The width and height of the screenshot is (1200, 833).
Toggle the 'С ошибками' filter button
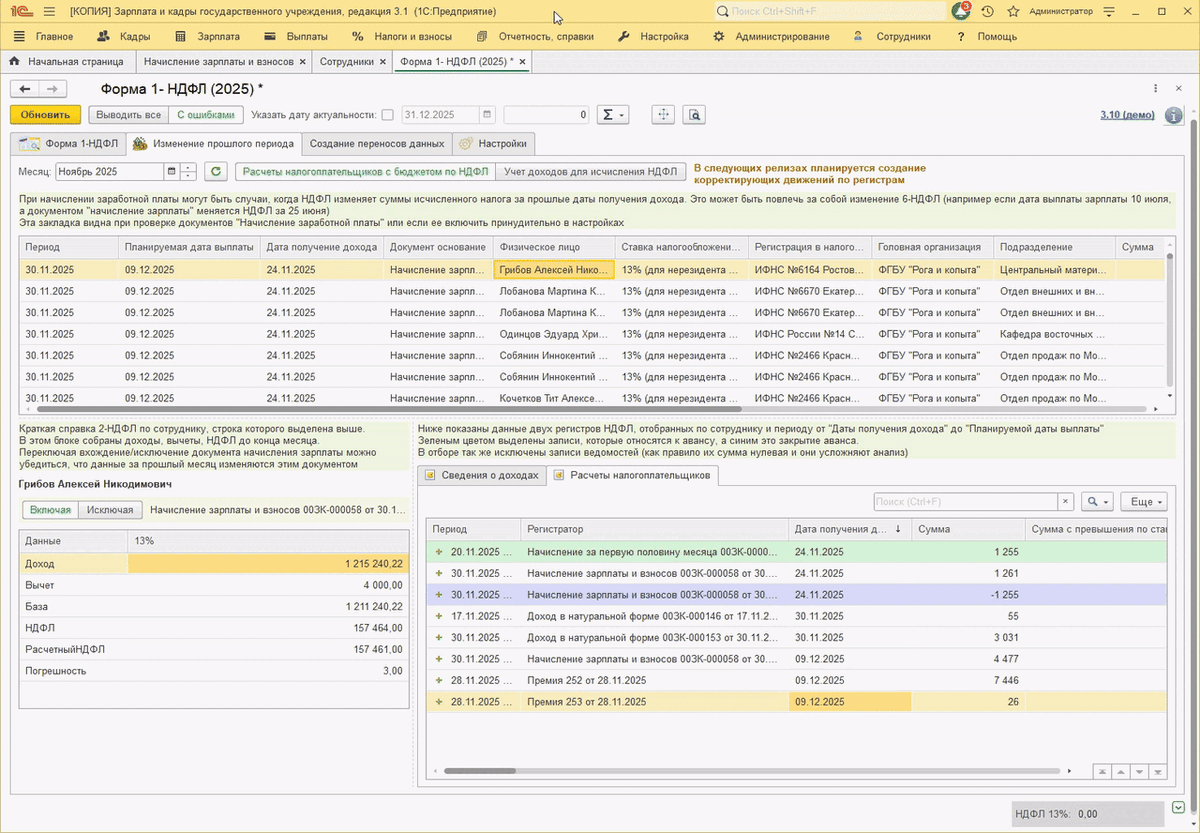[206, 115]
